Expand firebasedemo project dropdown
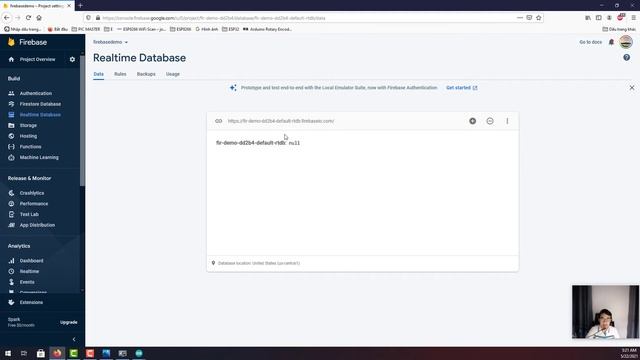Viewport: 640px width, 360px height. pyautogui.click(x=110, y=42)
